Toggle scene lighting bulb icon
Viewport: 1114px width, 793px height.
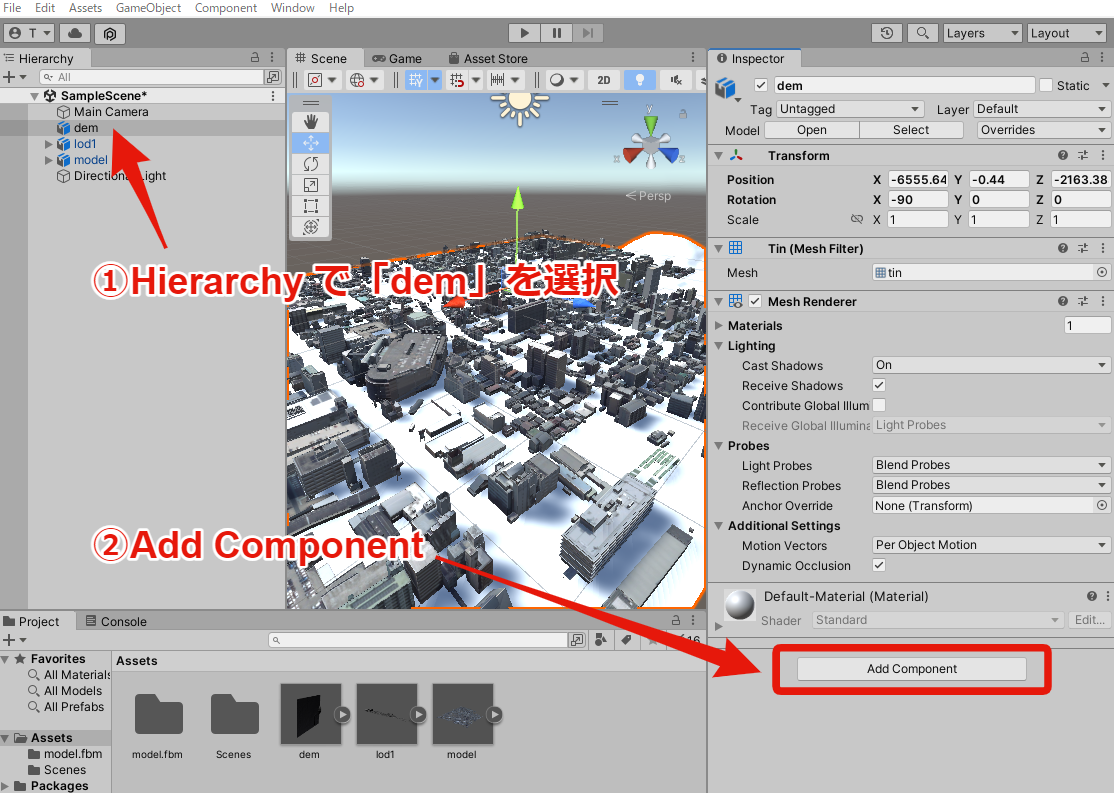639,80
